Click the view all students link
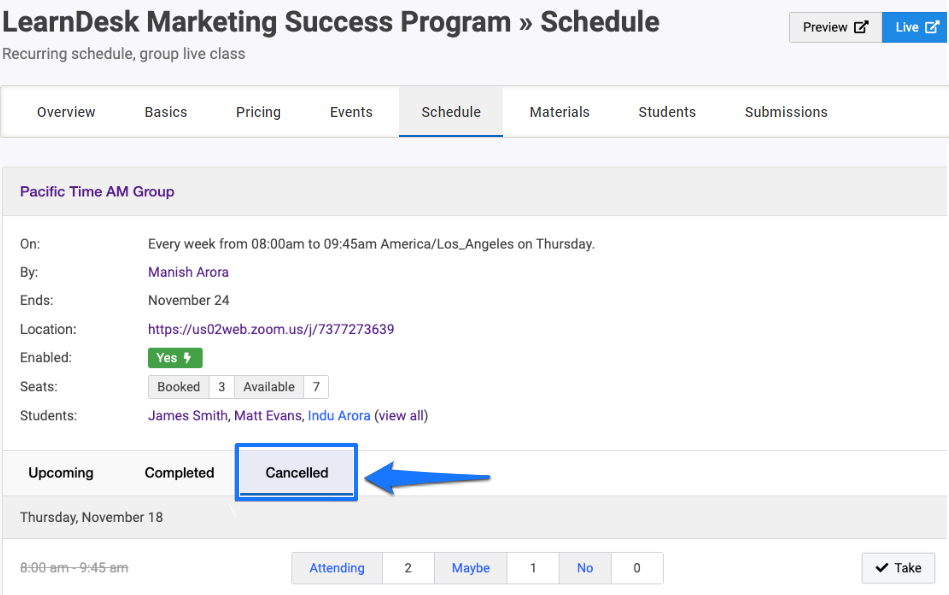 [x=401, y=416]
